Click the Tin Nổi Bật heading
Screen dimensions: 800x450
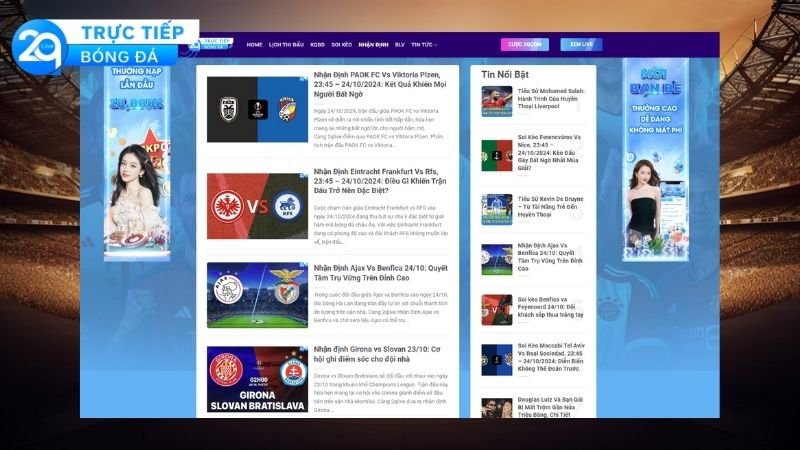coord(505,74)
